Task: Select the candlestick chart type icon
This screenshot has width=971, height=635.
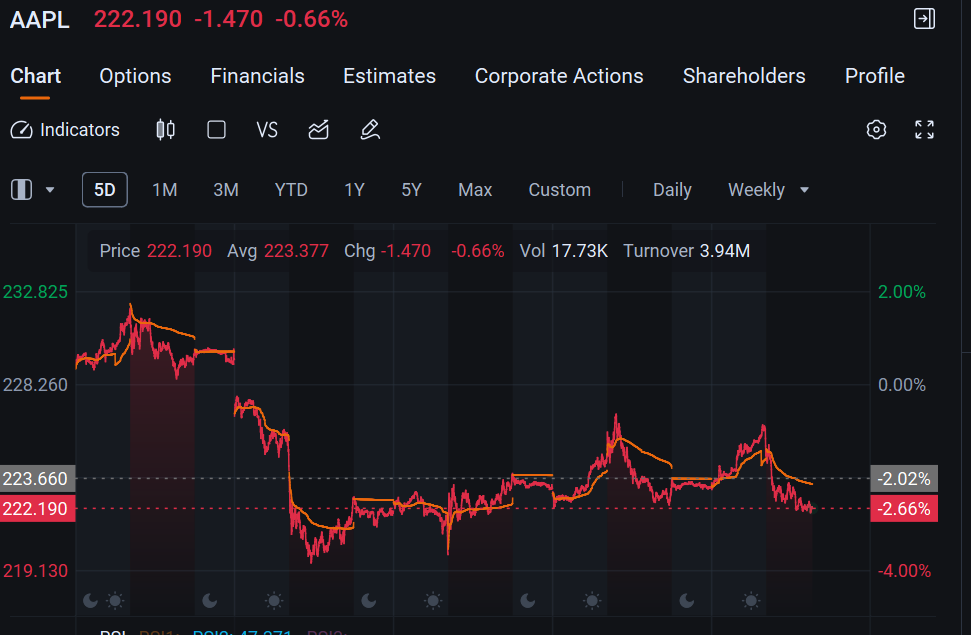Action: [x=165, y=130]
